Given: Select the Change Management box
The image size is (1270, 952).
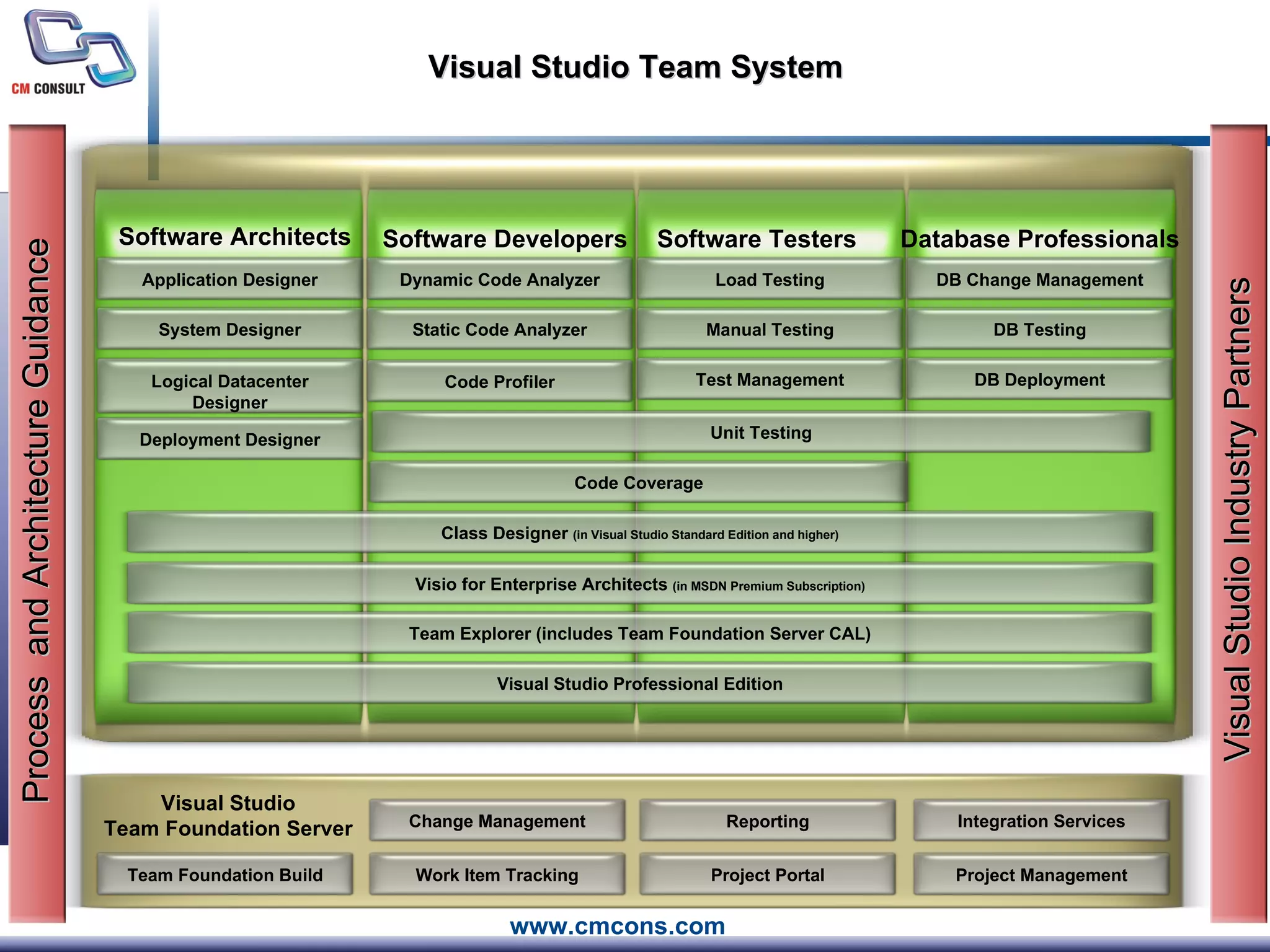Looking at the screenshot, I should click(x=497, y=821).
